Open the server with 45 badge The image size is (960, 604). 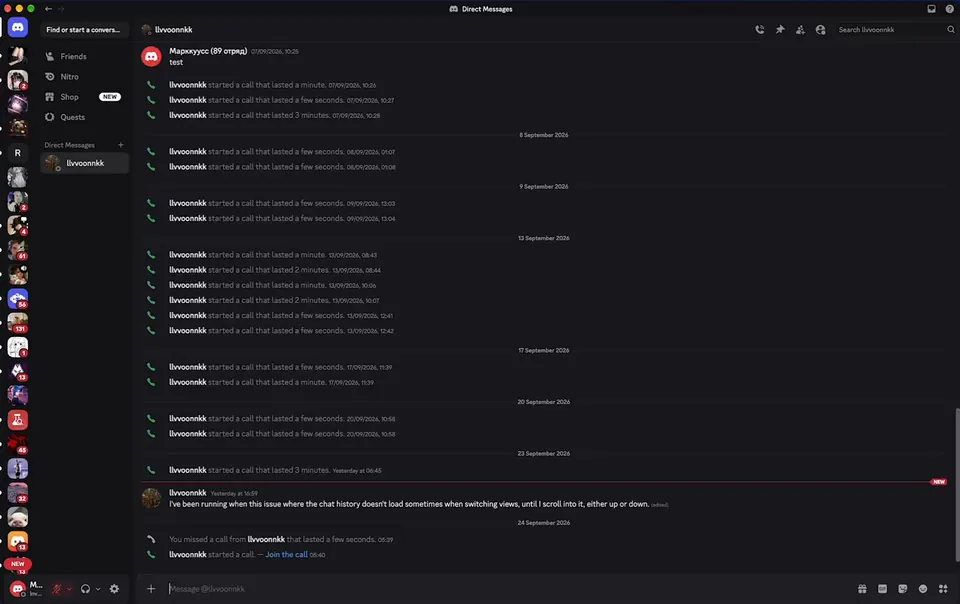click(x=18, y=444)
